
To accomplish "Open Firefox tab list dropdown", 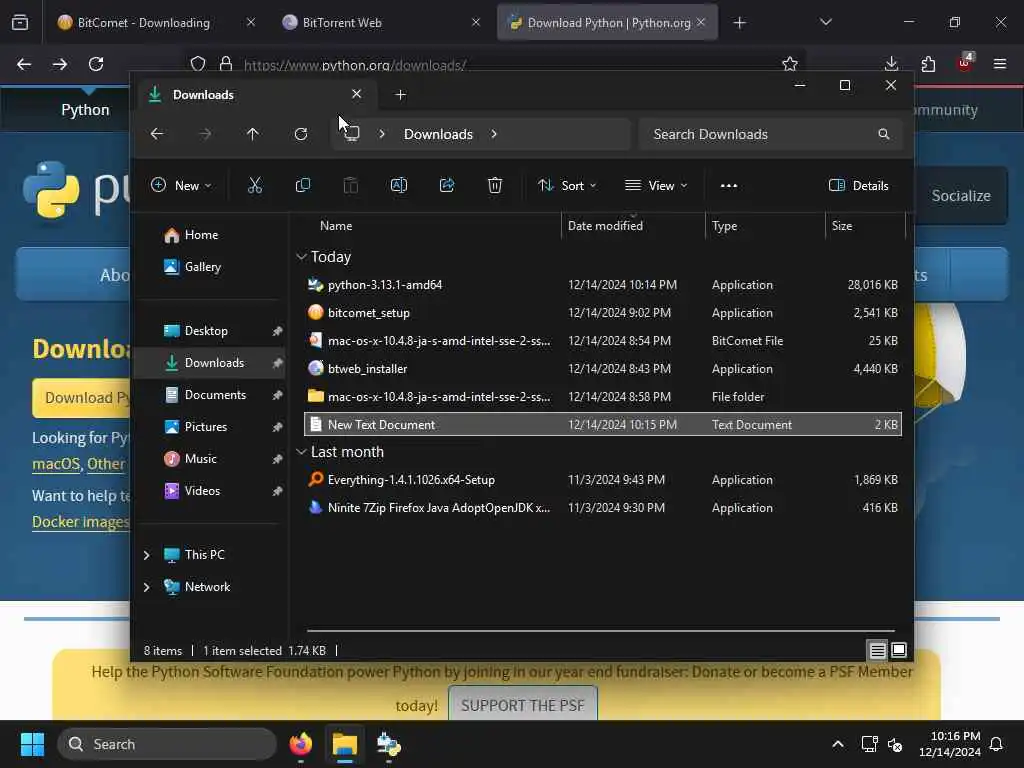I will tap(825, 22).
